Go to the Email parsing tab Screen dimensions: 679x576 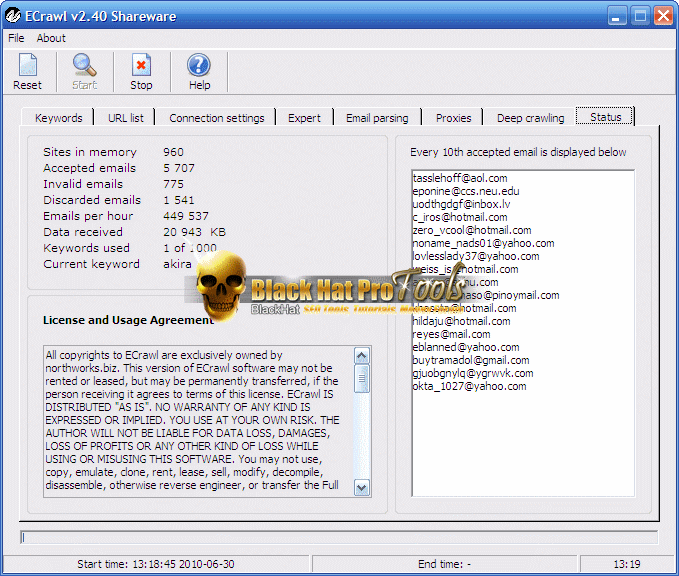point(377,118)
